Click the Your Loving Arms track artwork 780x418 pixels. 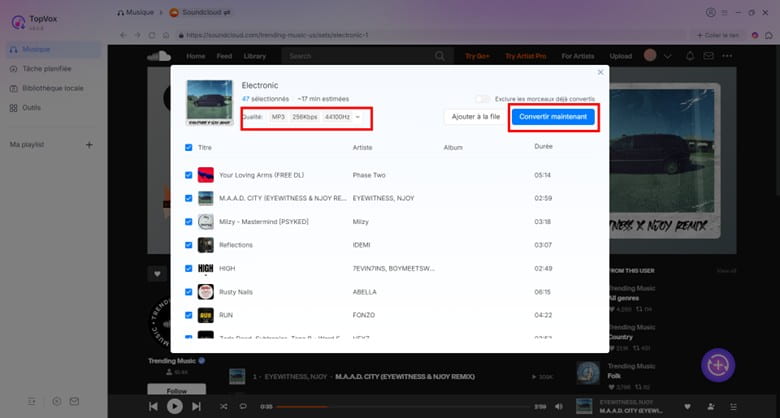(x=205, y=175)
